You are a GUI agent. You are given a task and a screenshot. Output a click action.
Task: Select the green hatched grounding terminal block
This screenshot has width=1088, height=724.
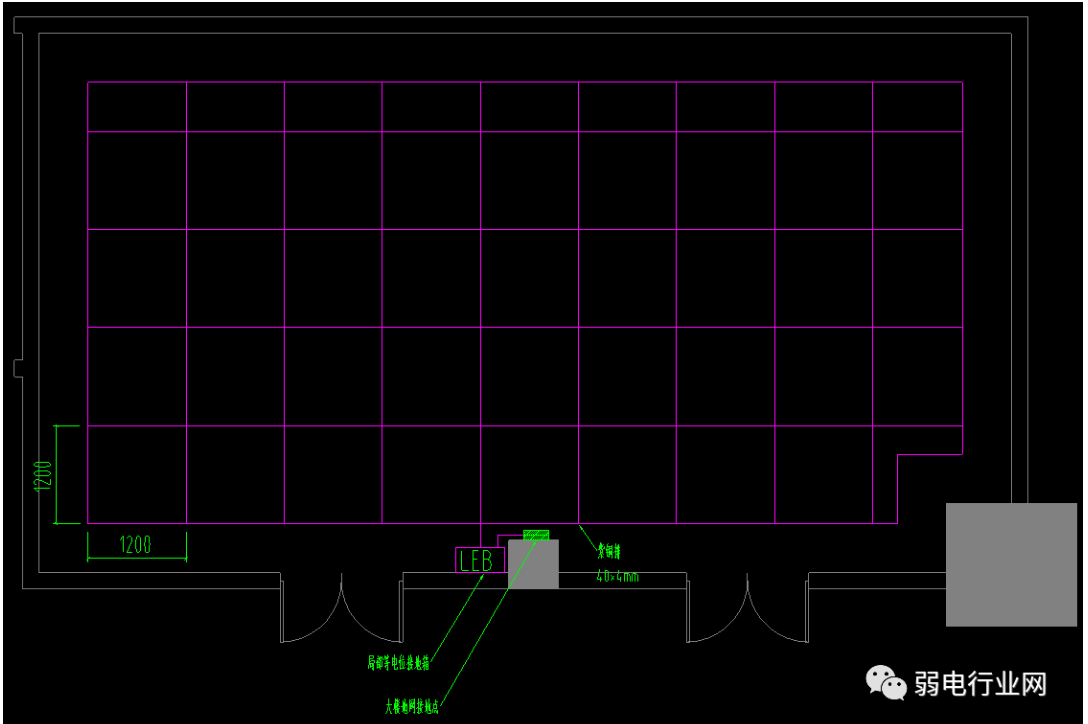(537, 535)
